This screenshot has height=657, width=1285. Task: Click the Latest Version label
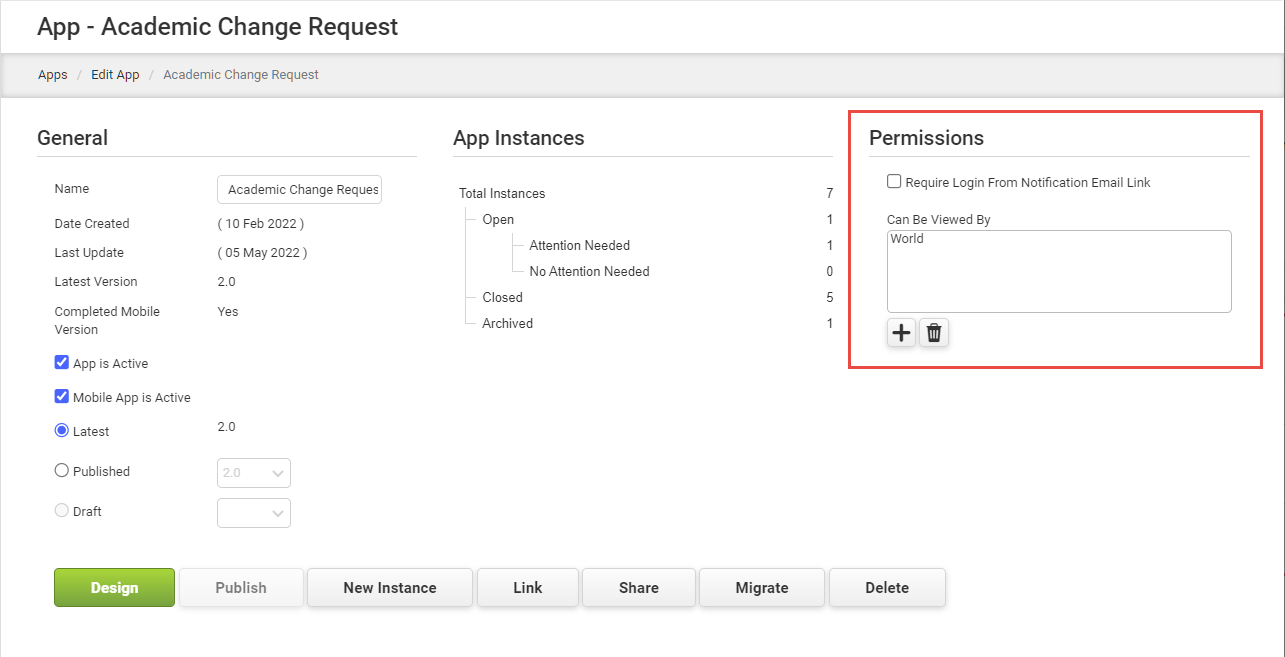point(96,282)
